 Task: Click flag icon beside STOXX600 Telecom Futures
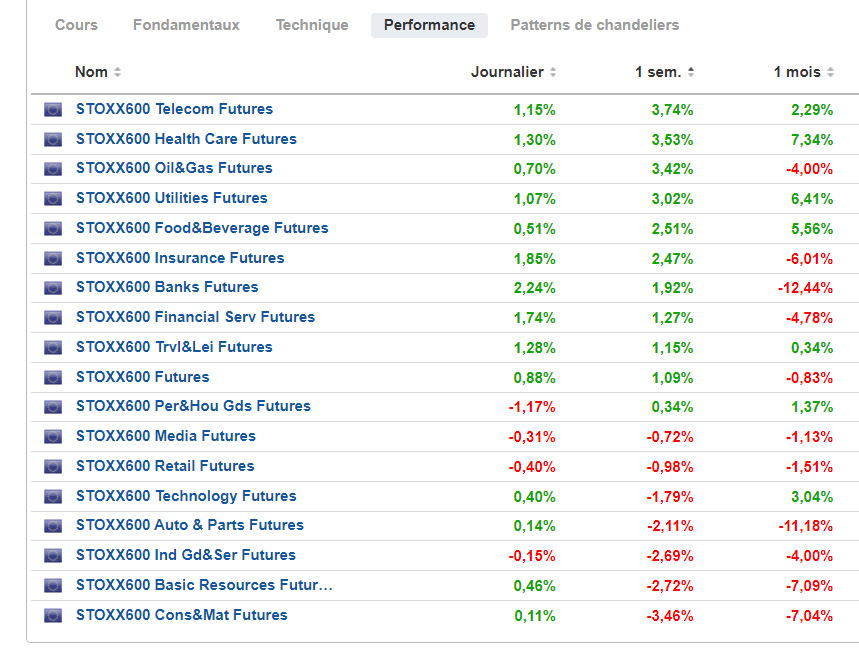[x=53, y=110]
